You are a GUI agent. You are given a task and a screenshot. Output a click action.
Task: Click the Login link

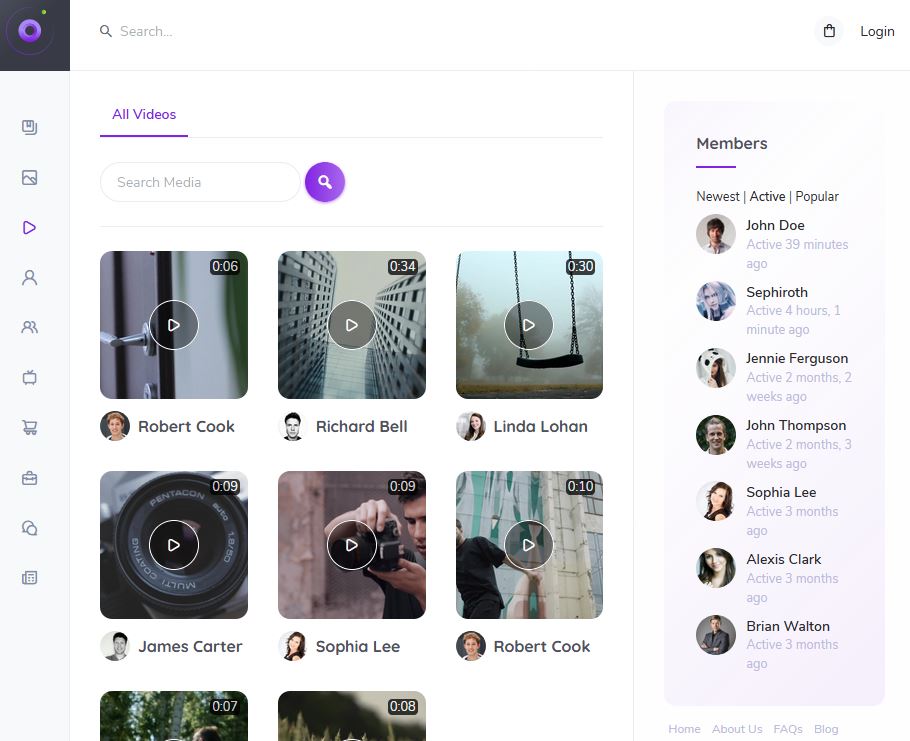877,31
